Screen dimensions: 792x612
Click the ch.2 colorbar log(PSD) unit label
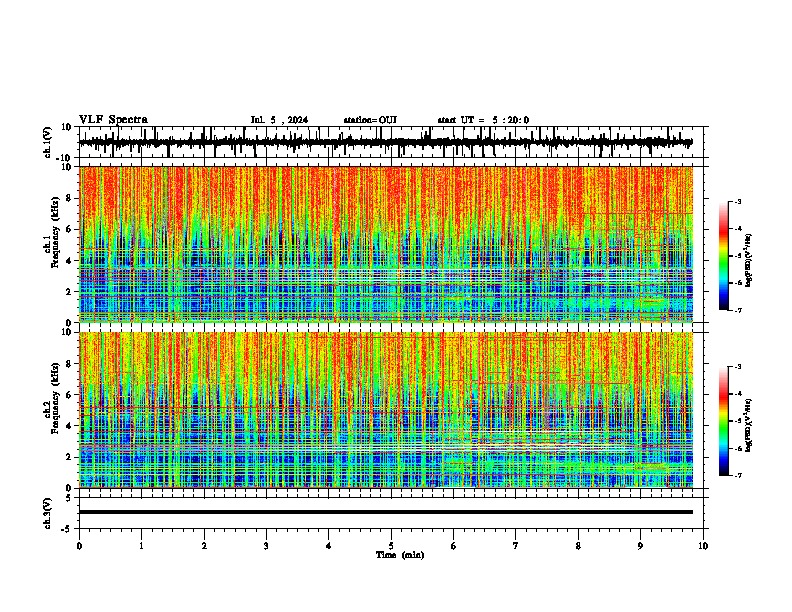click(x=749, y=425)
